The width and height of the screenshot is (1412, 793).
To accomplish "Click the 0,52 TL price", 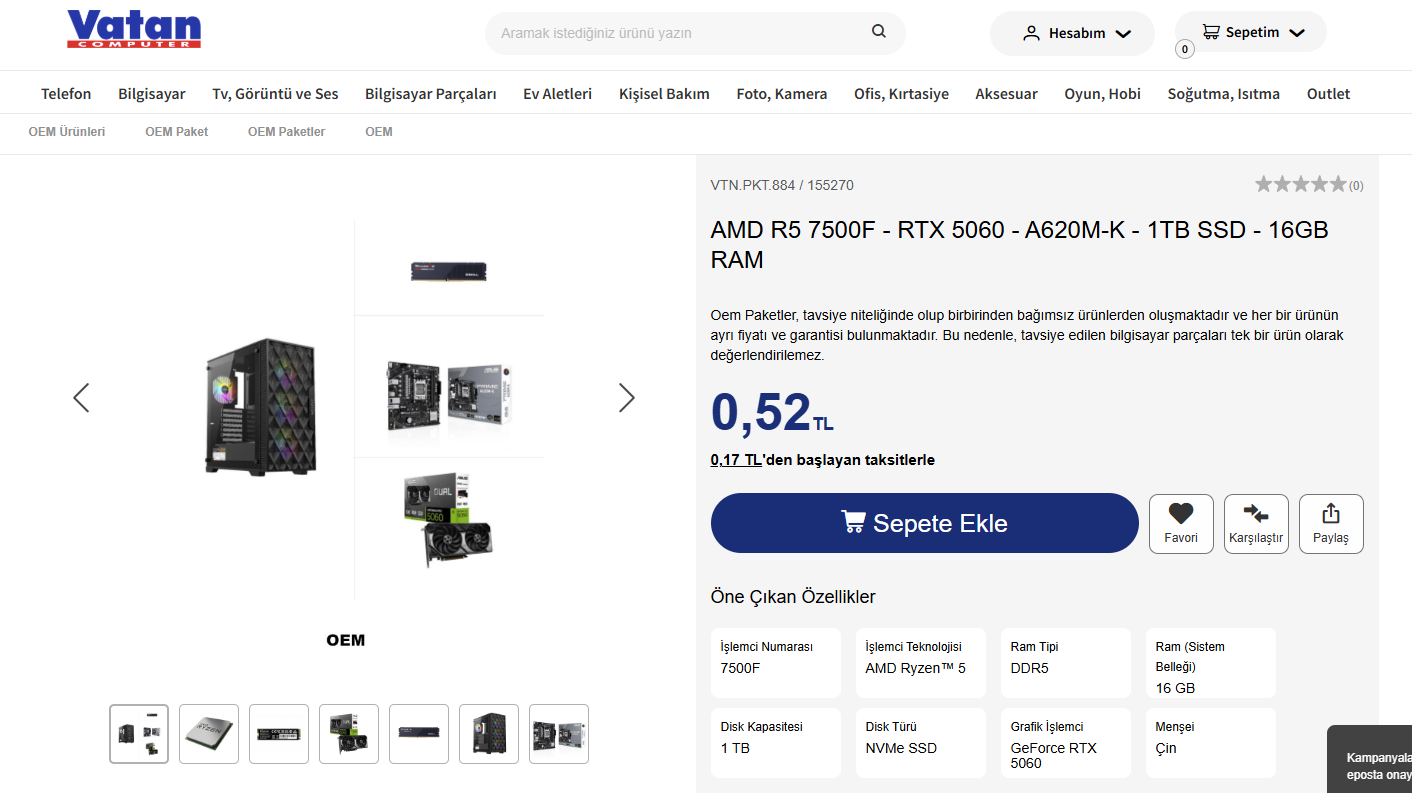I will (772, 412).
